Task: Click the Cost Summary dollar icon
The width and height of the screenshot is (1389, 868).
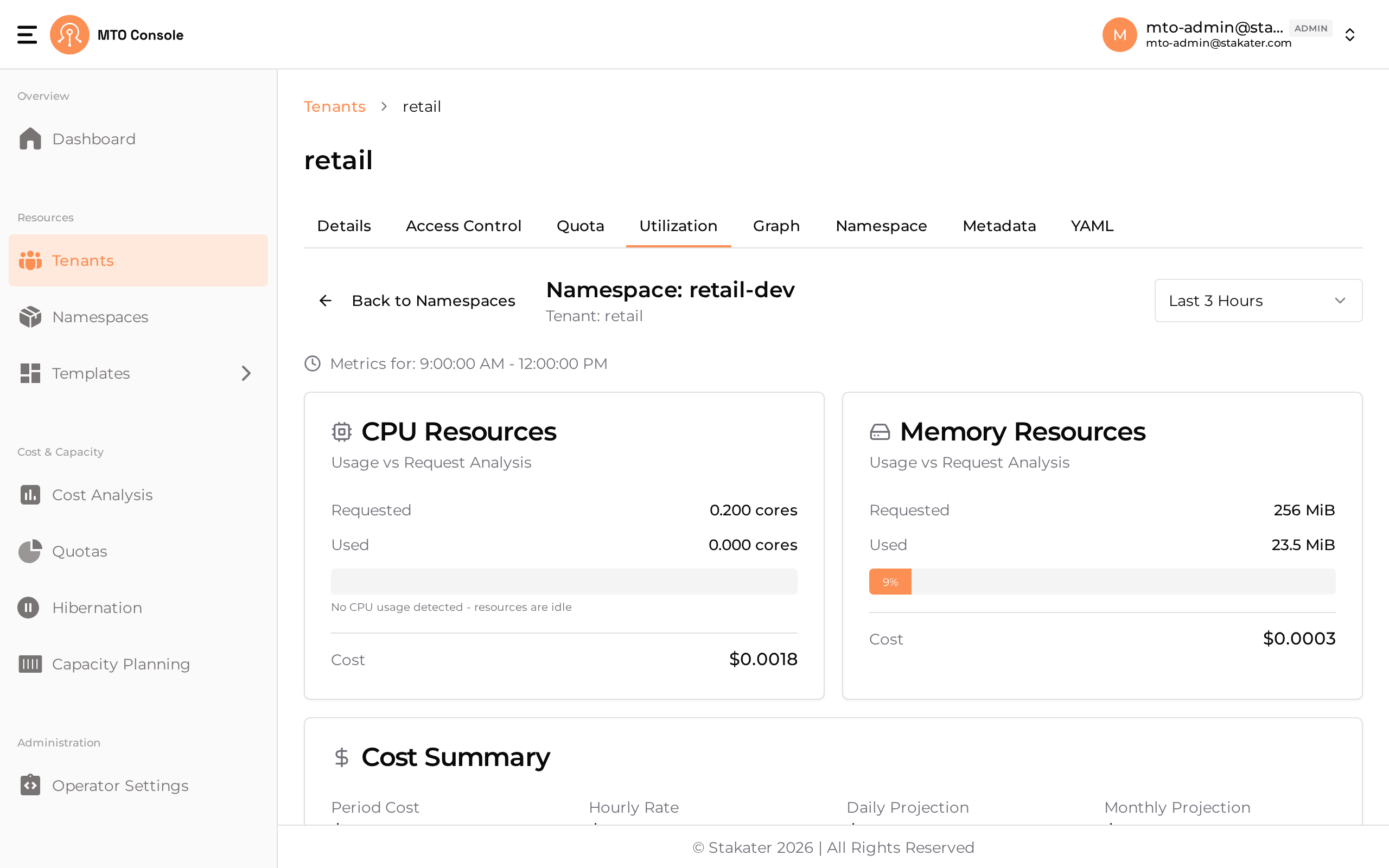Action: tap(341, 757)
